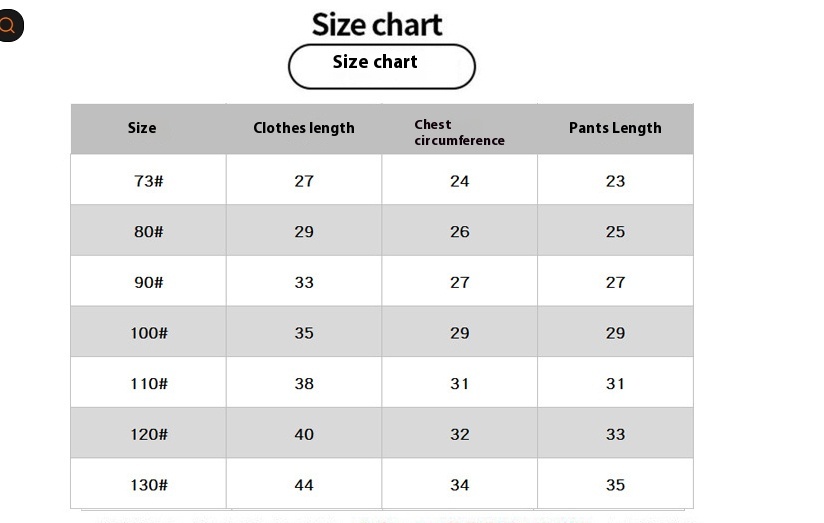The height and width of the screenshot is (523, 824).
Task: Select the Pants Length column header
Action: point(615,128)
